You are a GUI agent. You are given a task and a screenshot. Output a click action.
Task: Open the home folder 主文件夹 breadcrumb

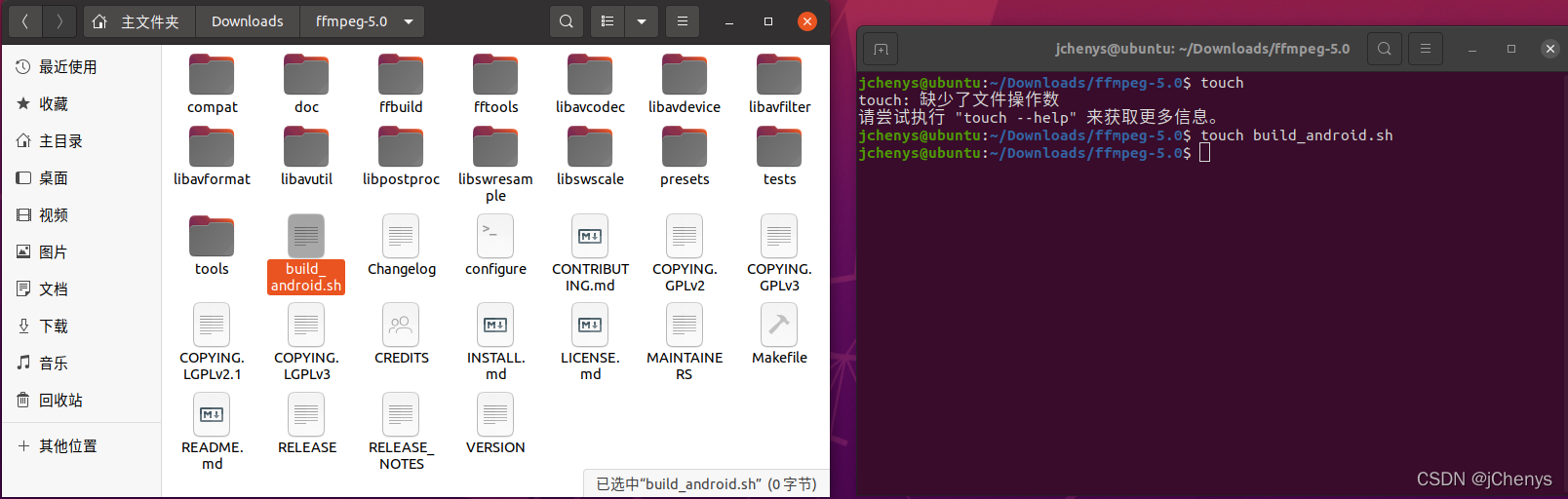tap(137, 20)
